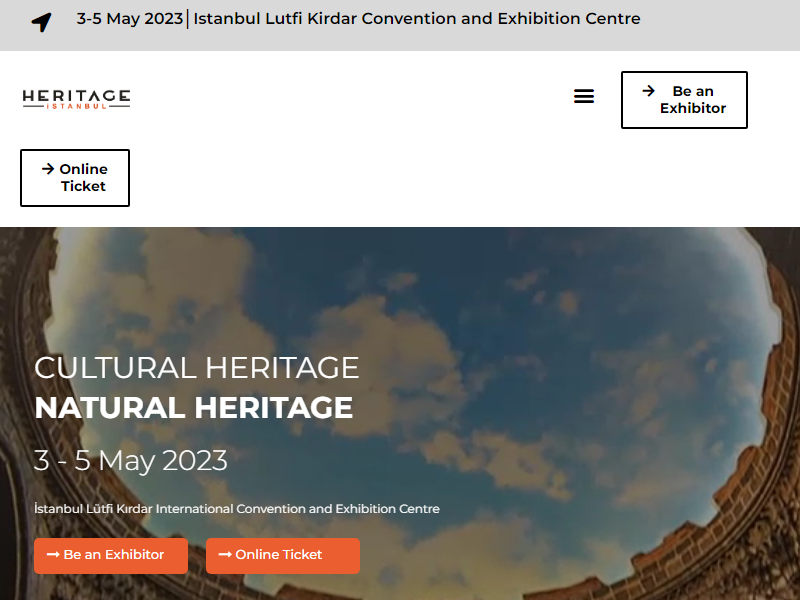Image resolution: width=800 pixels, height=600 pixels.
Task: Click the 'NATURAL HERITAGE' heading
Action: 194,408
